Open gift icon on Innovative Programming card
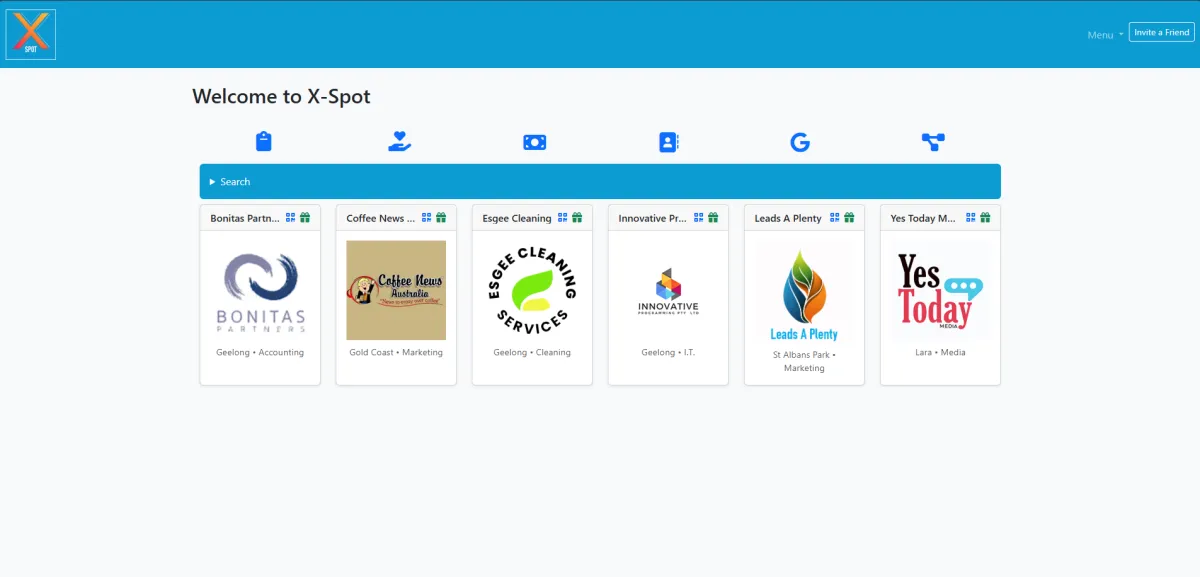 pyautogui.click(x=713, y=218)
